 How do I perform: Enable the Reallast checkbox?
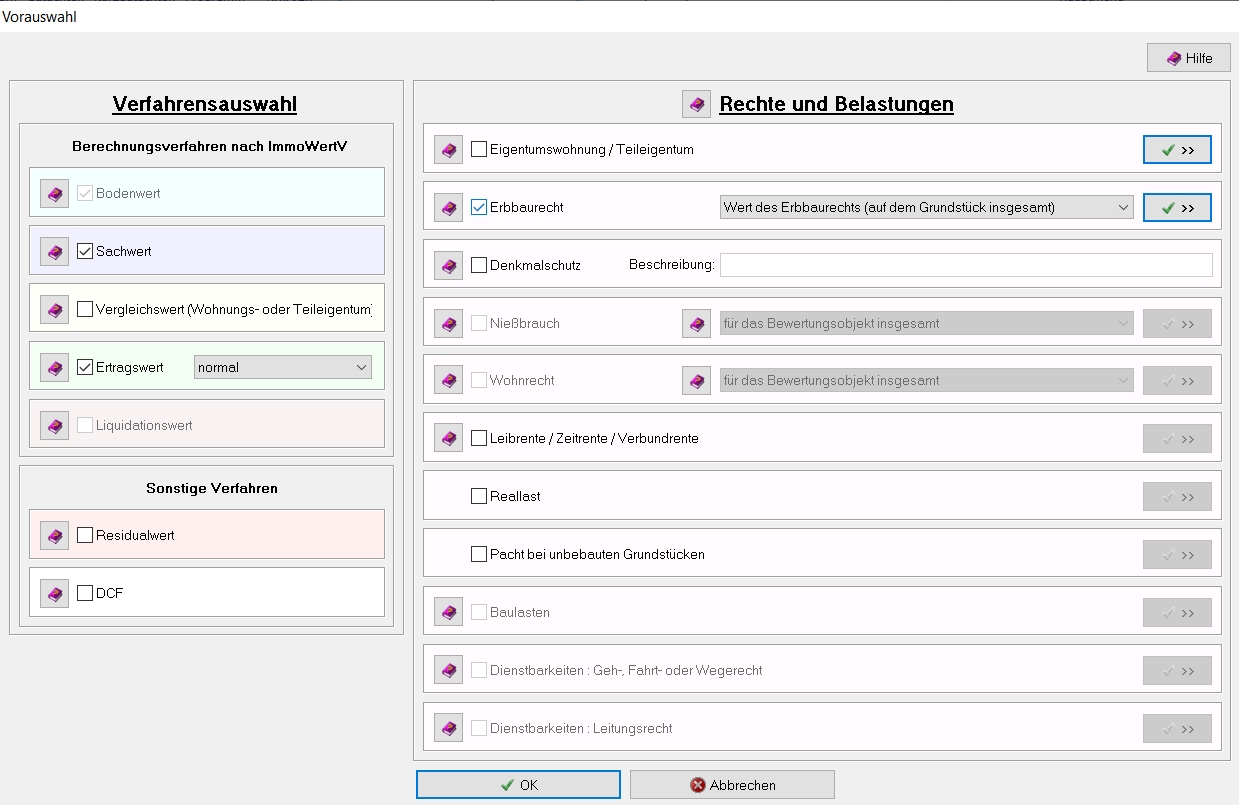coord(479,497)
